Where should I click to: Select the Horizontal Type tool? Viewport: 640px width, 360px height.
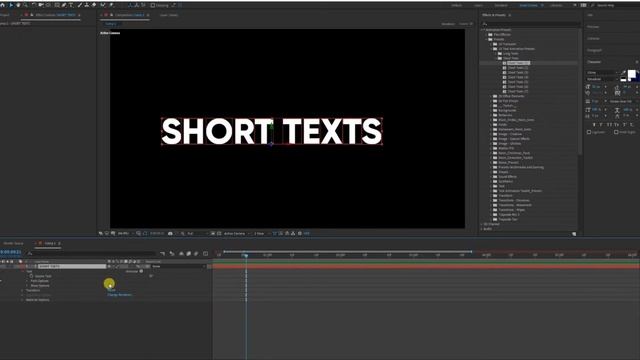click(71, 5)
